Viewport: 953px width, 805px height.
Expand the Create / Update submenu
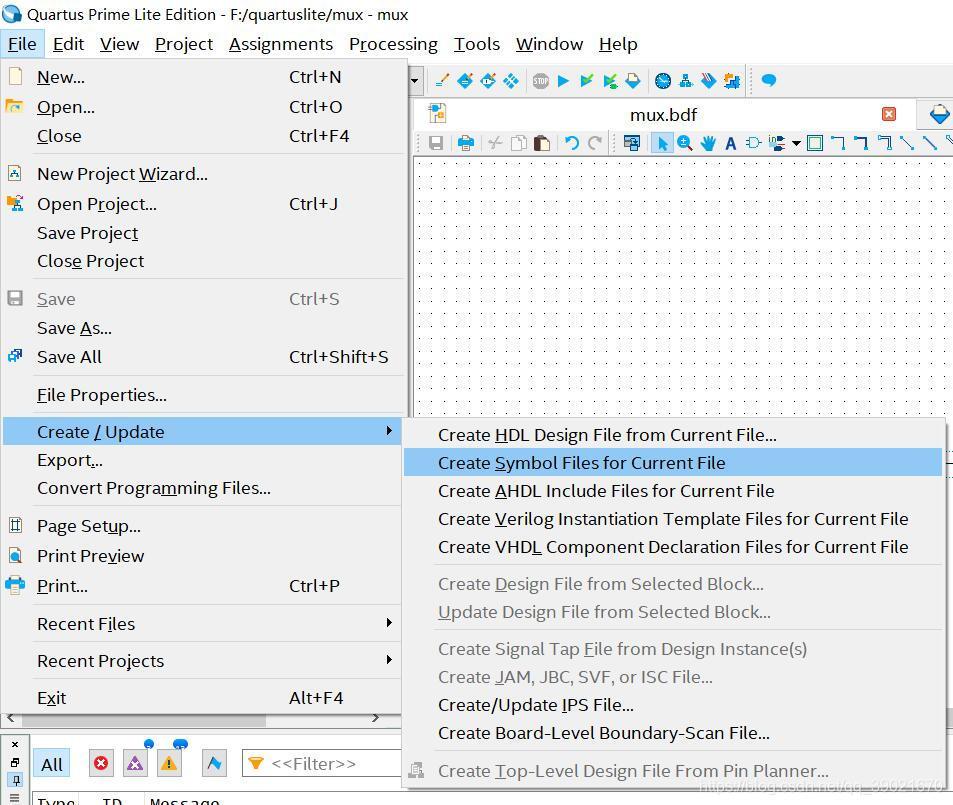pos(202,432)
